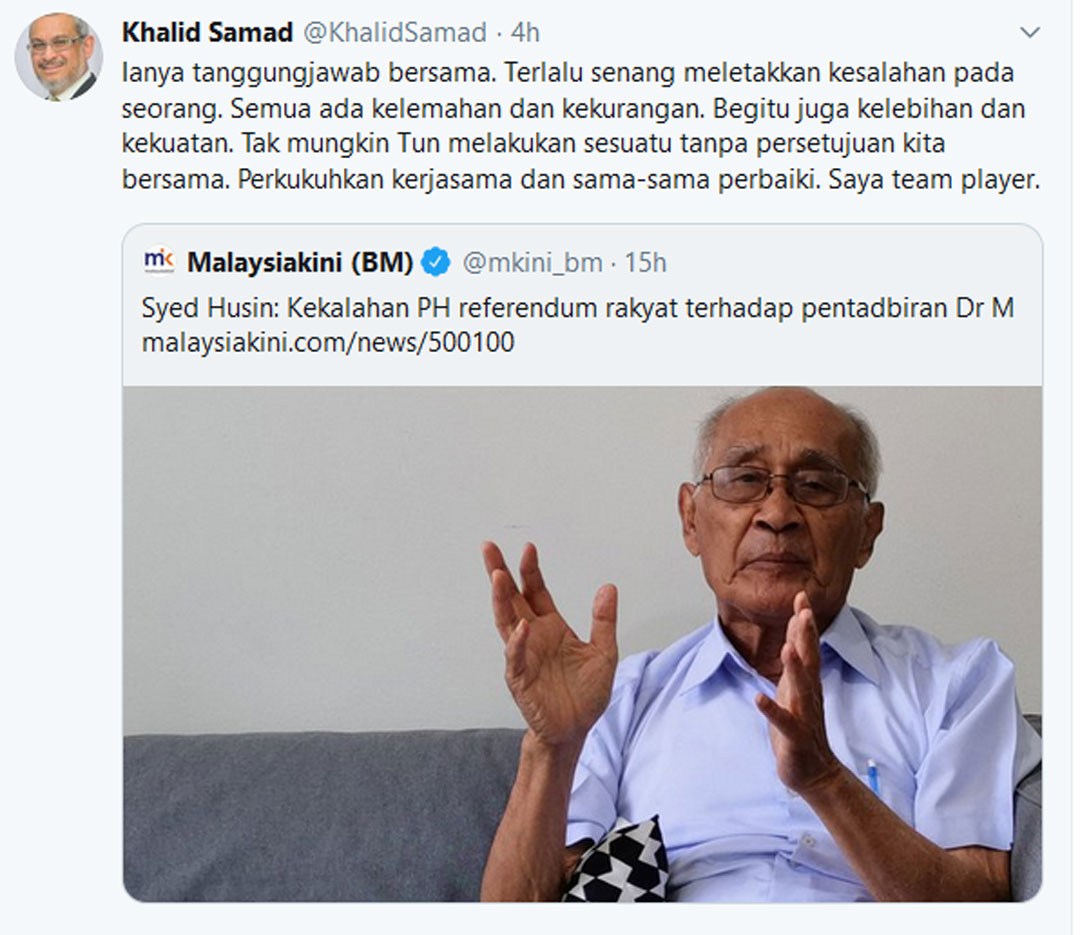The width and height of the screenshot is (1080, 935).
Task: Open the 4h tweet timestamp
Action: pos(526,32)
